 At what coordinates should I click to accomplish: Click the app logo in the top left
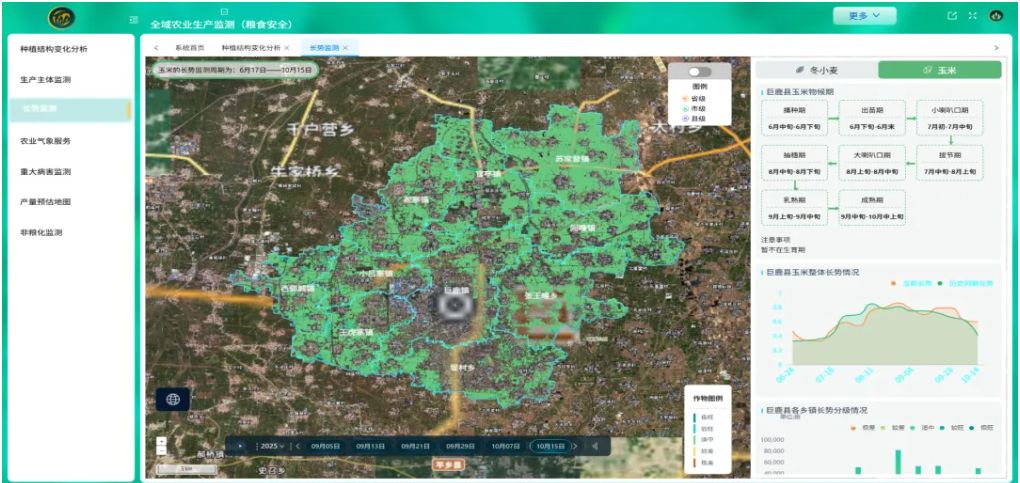(60, 17)
